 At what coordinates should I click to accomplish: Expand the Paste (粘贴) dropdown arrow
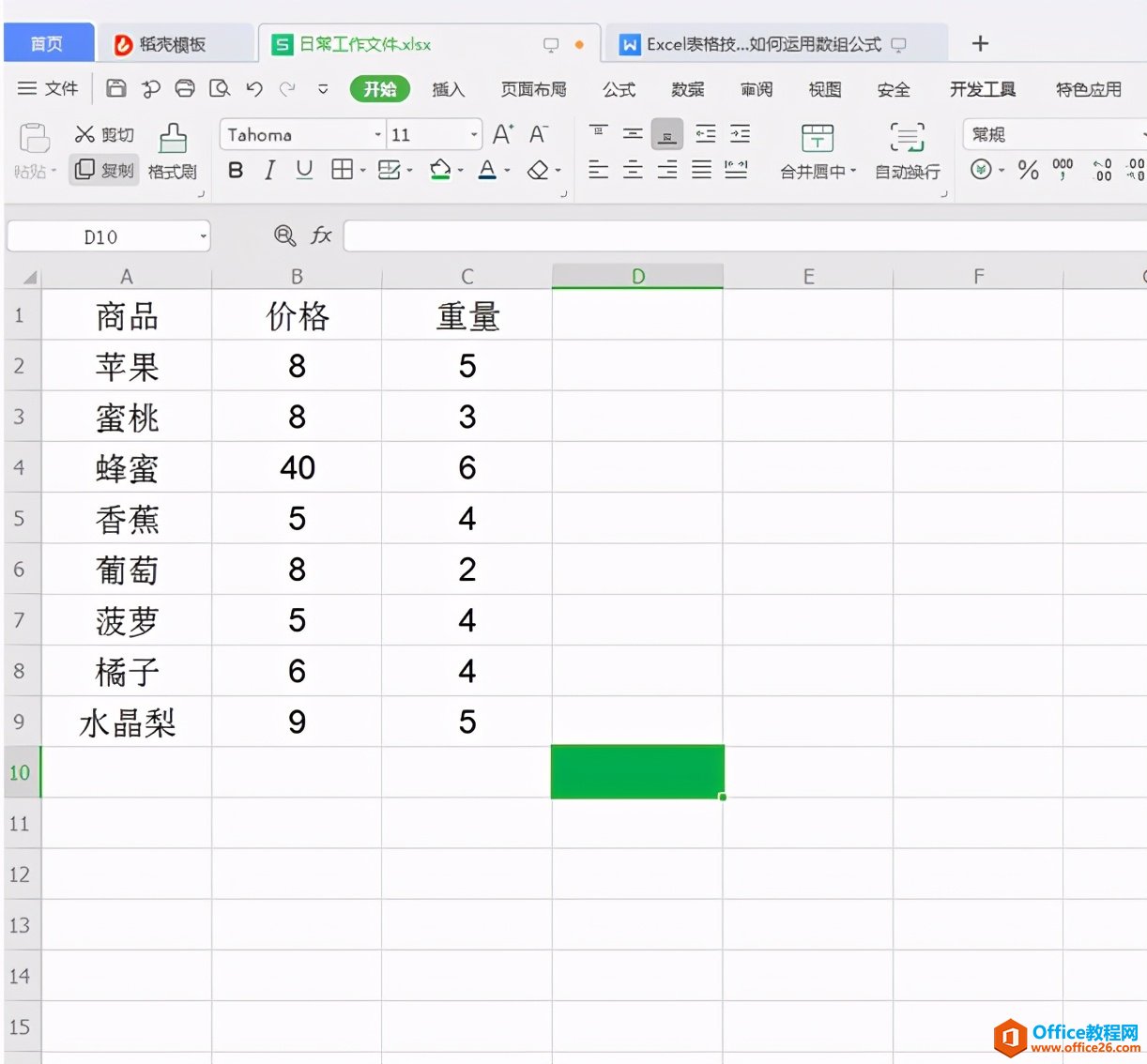[x=54, y=172]
